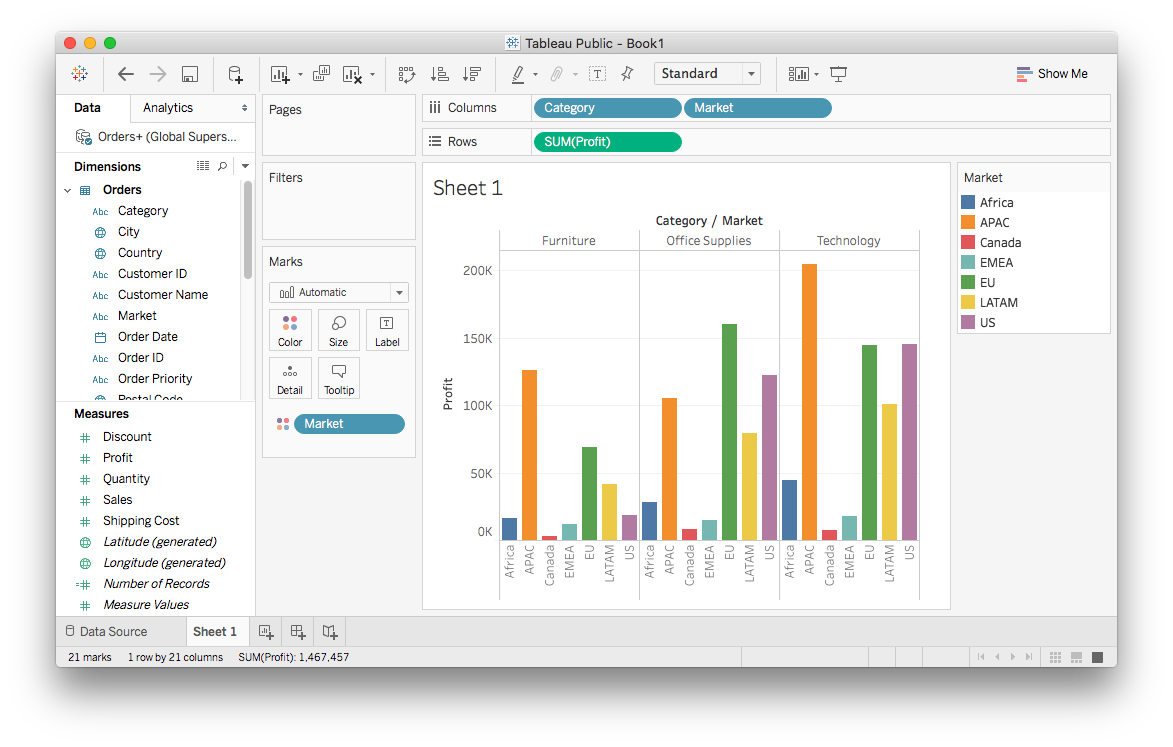The height and width of the screenshot is (747, 1173).
Task: Collapse the Orders table tree
Action: [x=68, y=190]
